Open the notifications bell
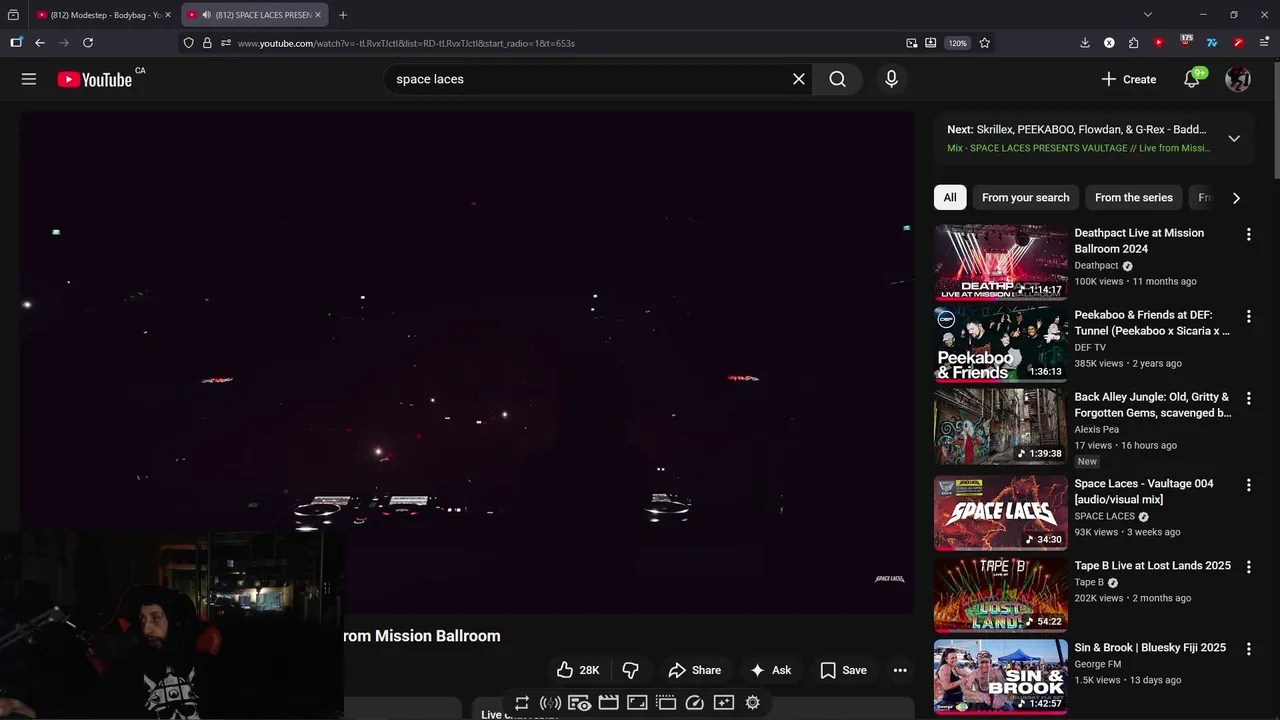The height and width of the screenshot is (720, 1280). [1192, 79]
